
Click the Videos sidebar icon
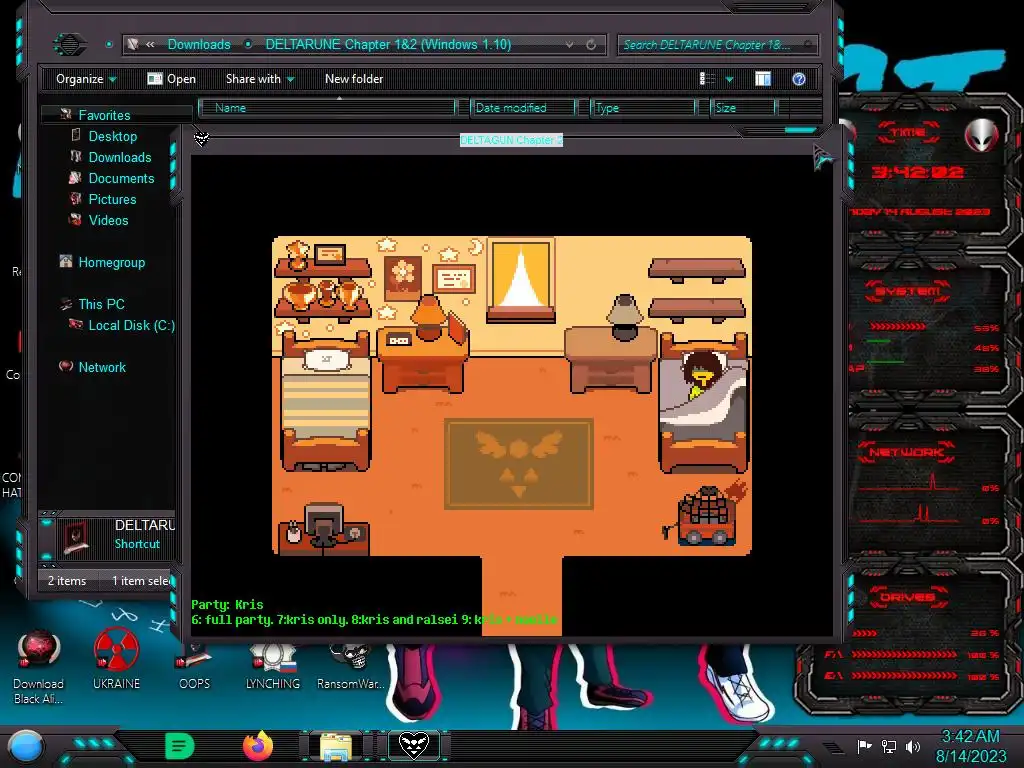pos(75,219)
